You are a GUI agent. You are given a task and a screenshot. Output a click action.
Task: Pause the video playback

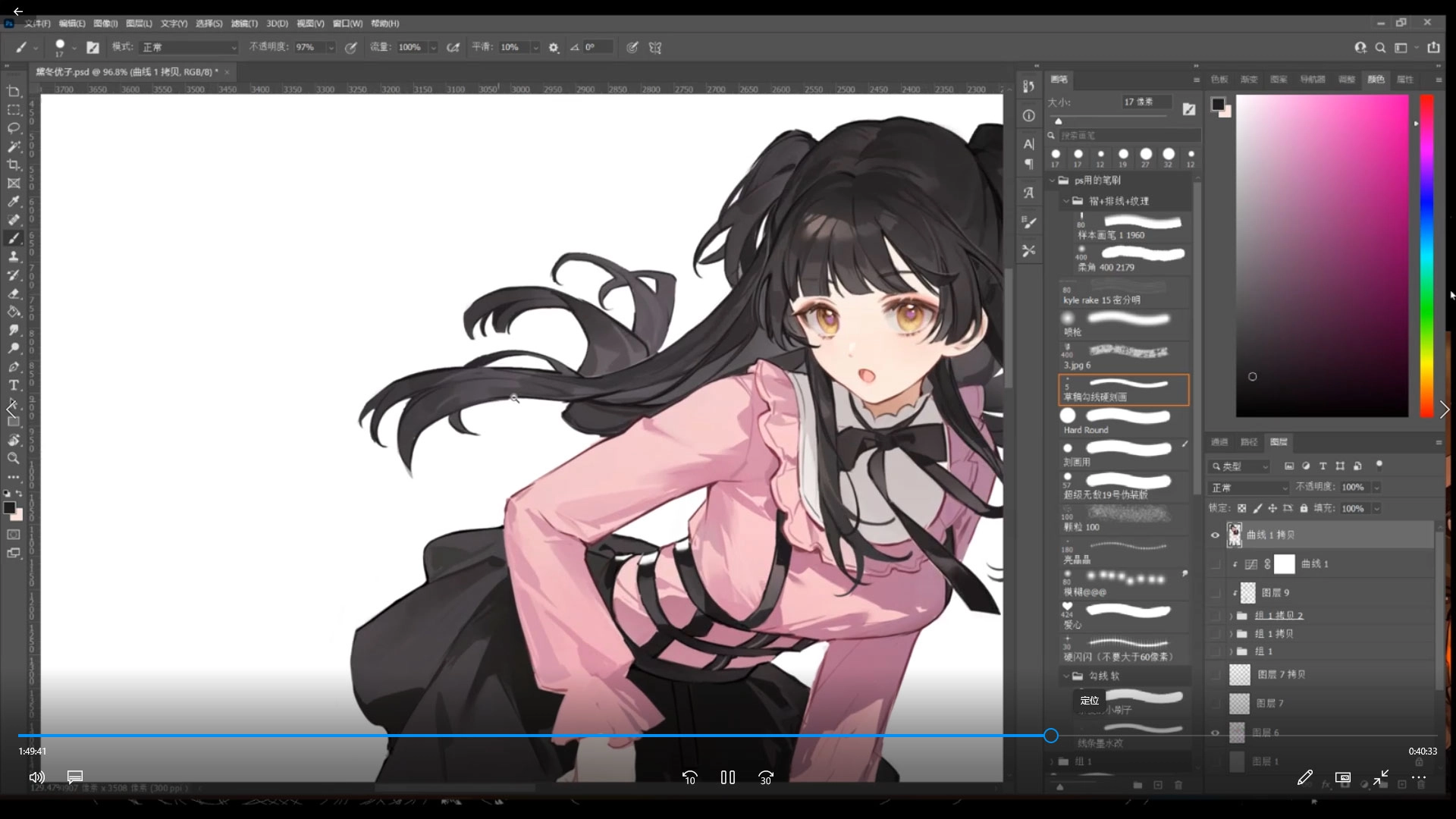pyautogui.click(x=727, y=777)
